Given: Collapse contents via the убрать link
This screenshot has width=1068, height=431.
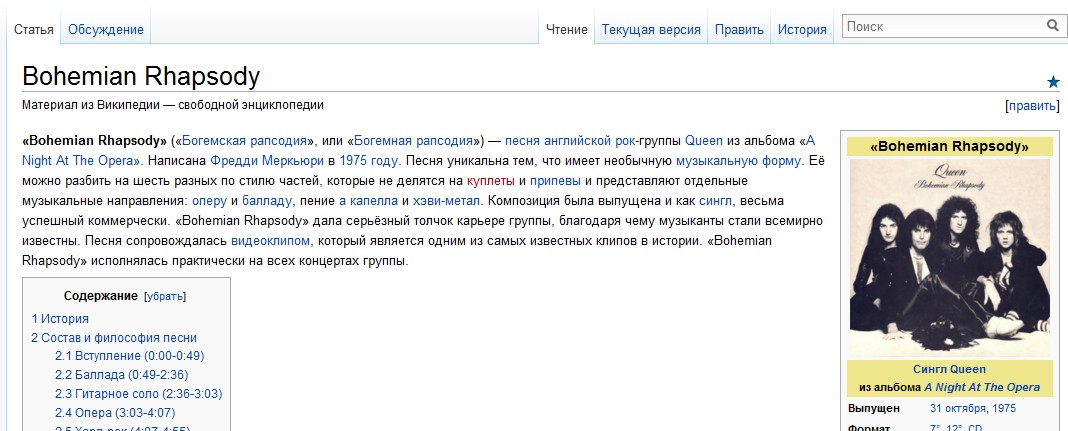Looking at the screenshot, I should tap(164, 296).
